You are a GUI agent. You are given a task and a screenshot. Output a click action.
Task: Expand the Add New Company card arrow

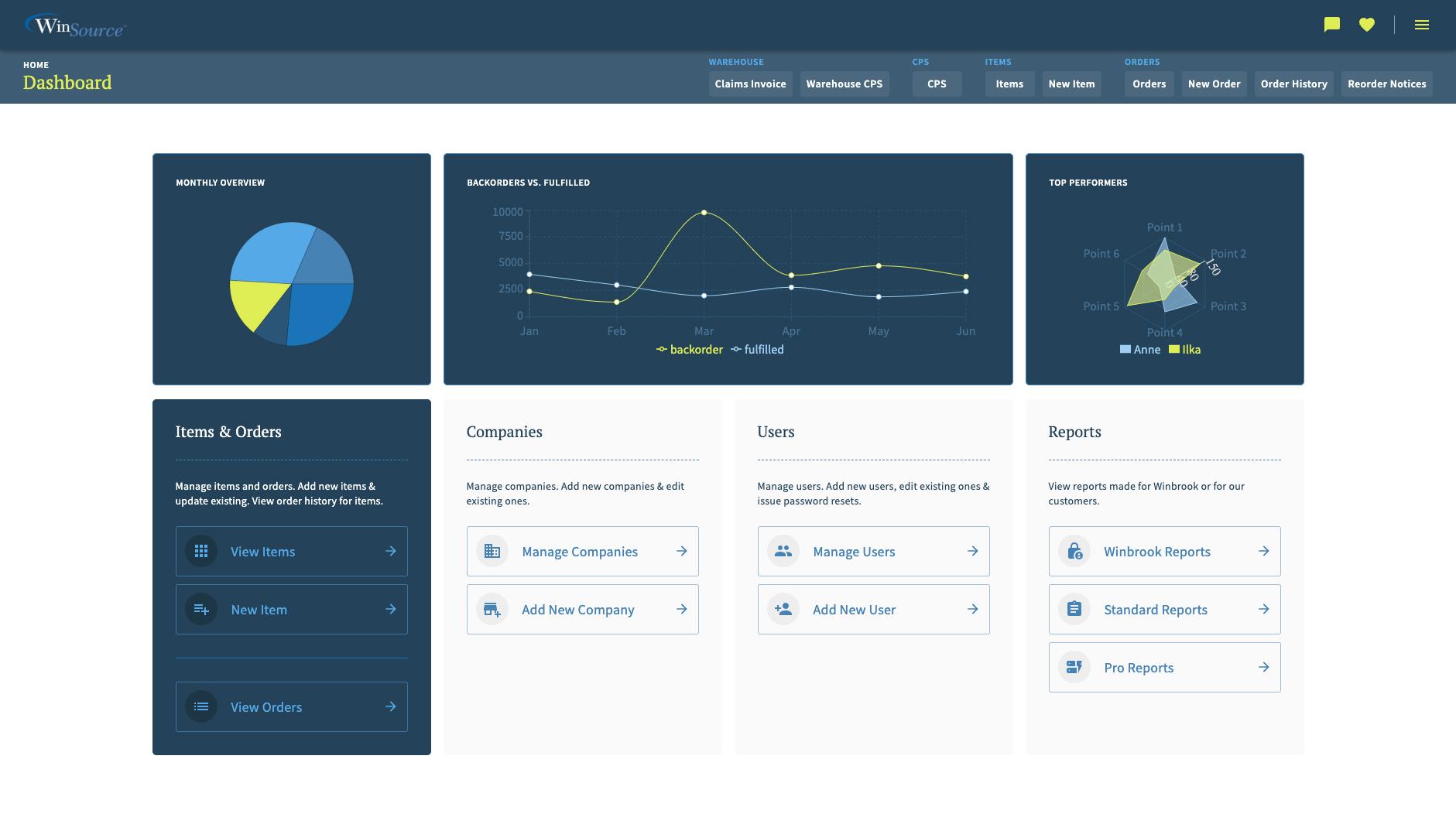click(682, 609)
